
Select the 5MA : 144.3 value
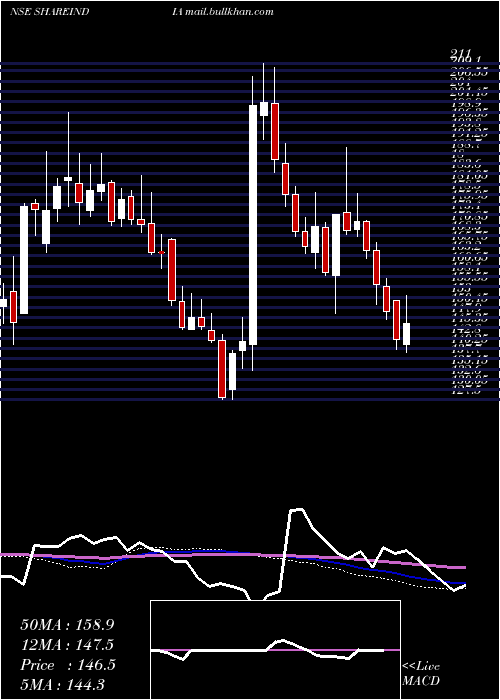tap(62, 684)
